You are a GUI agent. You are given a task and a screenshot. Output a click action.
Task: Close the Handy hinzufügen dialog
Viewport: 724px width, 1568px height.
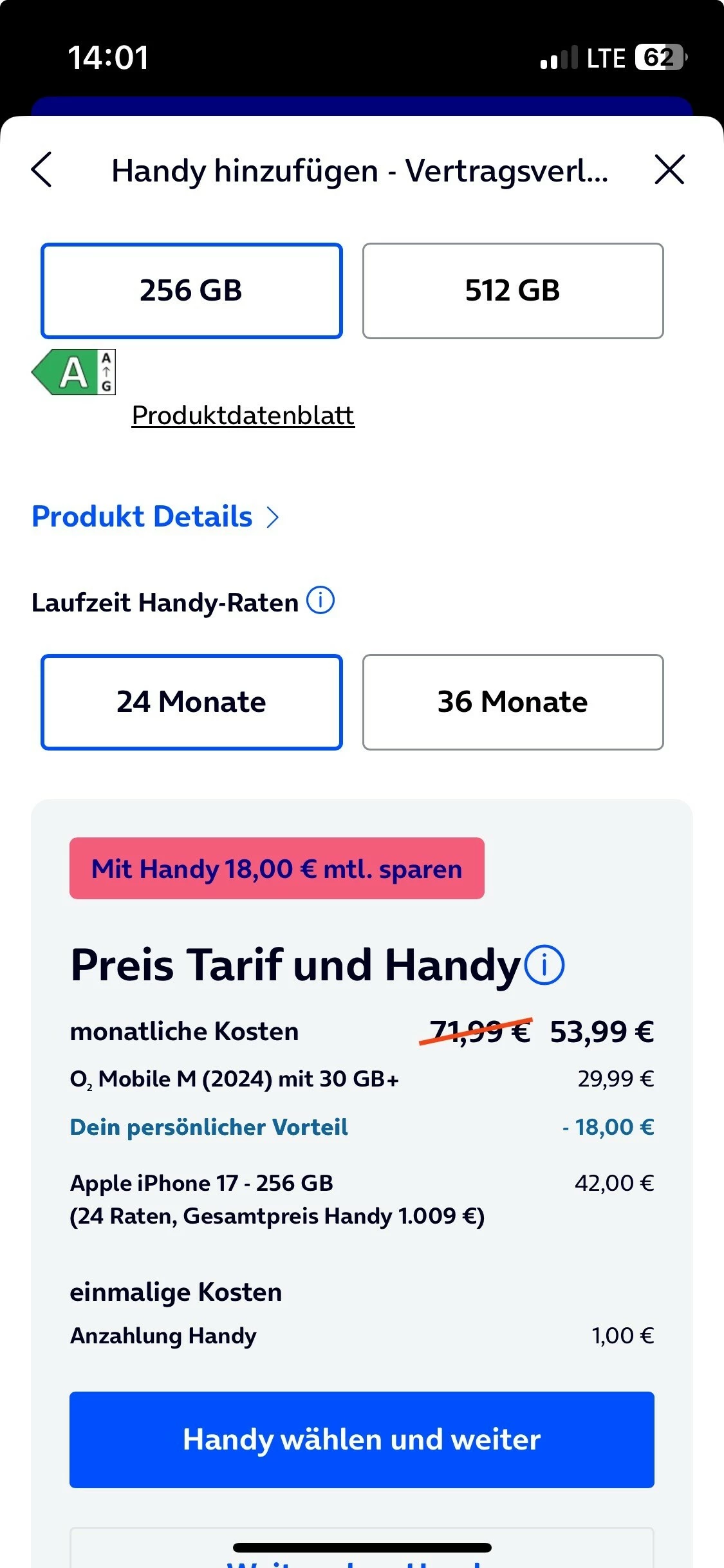669,170
